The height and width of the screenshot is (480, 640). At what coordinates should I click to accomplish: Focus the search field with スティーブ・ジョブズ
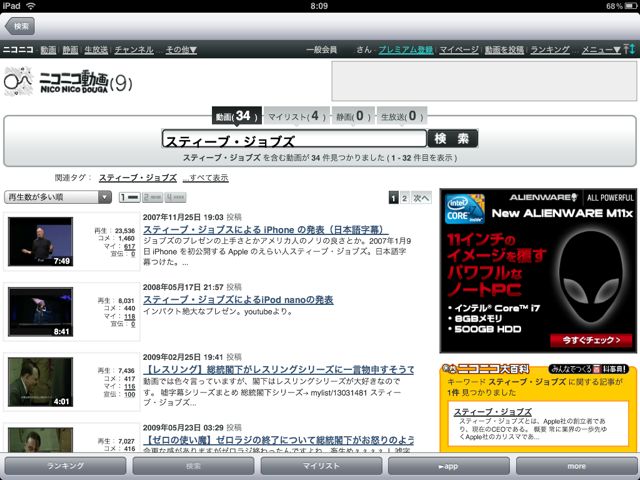pos(294,139)
